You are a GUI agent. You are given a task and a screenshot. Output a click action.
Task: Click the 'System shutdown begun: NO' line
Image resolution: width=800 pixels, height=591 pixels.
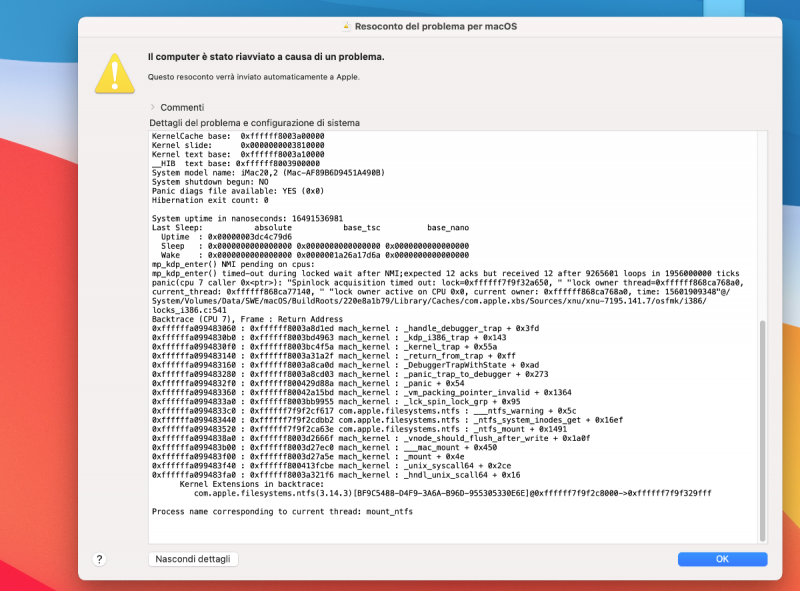210,182
